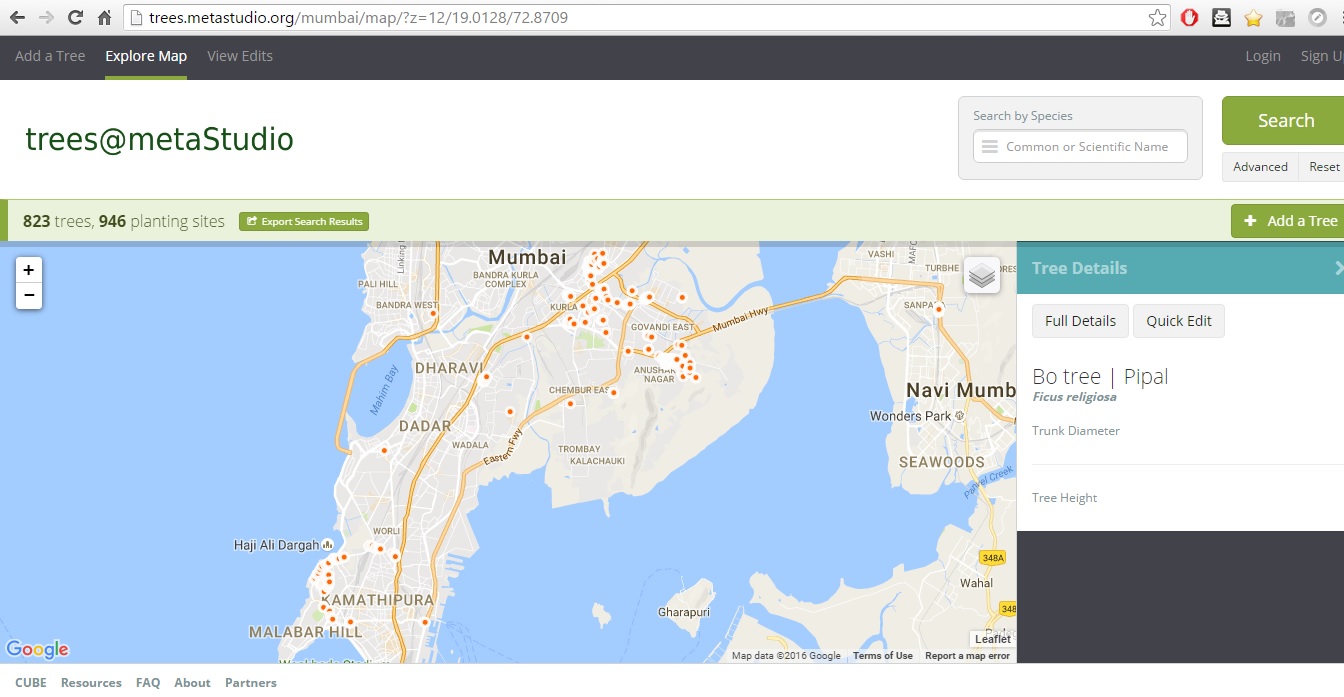Go back using the browser back arrow
1344x697 pixels.
[x=17, y=18]
